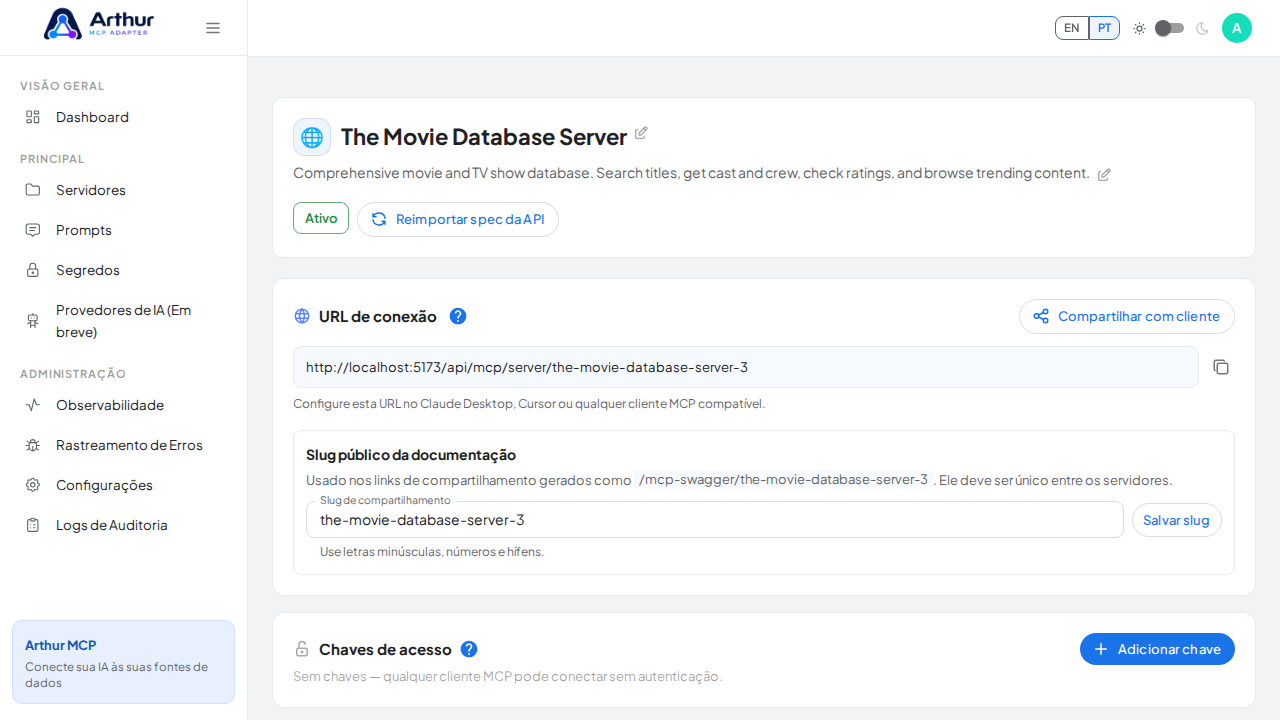Toggle the dark mode switch
1280x720 pixels.
tap(1169, 28)
